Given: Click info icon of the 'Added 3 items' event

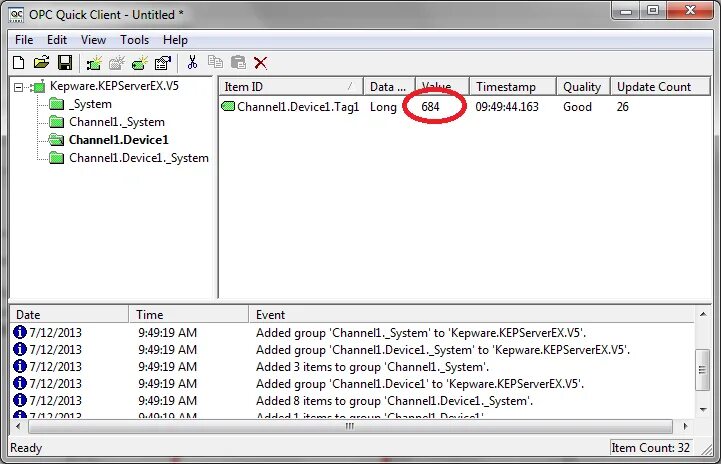Looking at the screenshot, I should click(x=20, y=366).
